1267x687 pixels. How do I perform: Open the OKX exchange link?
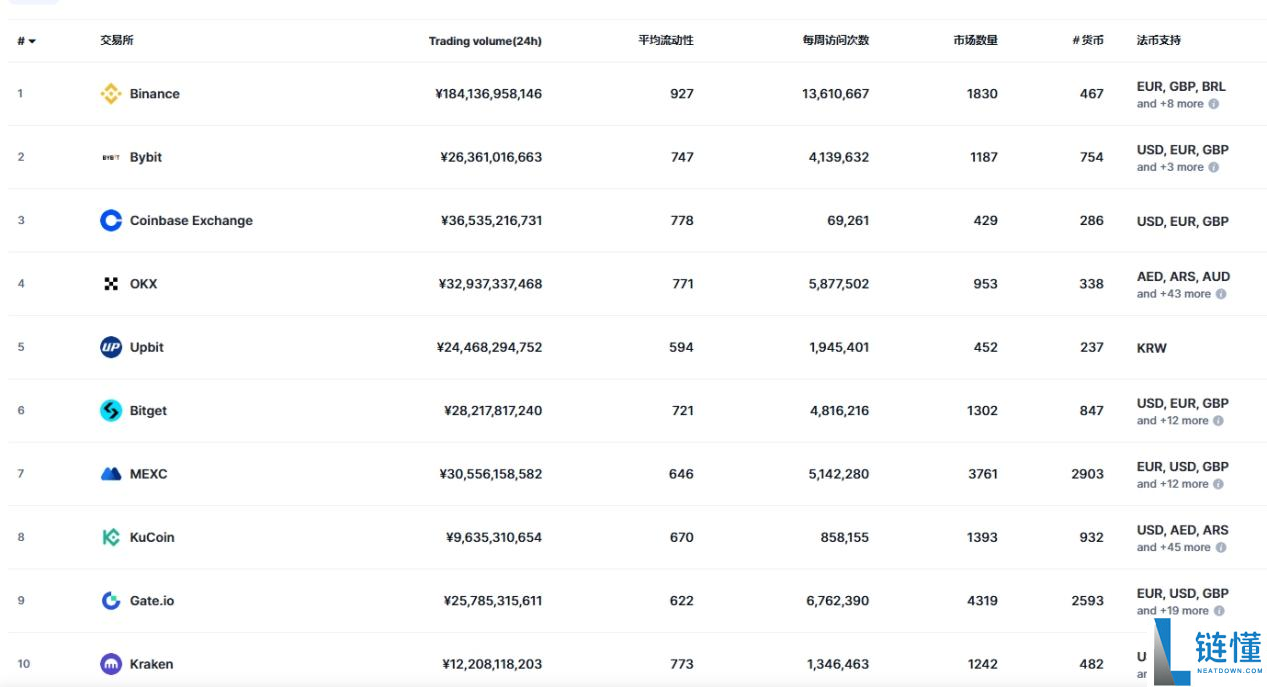143,284
